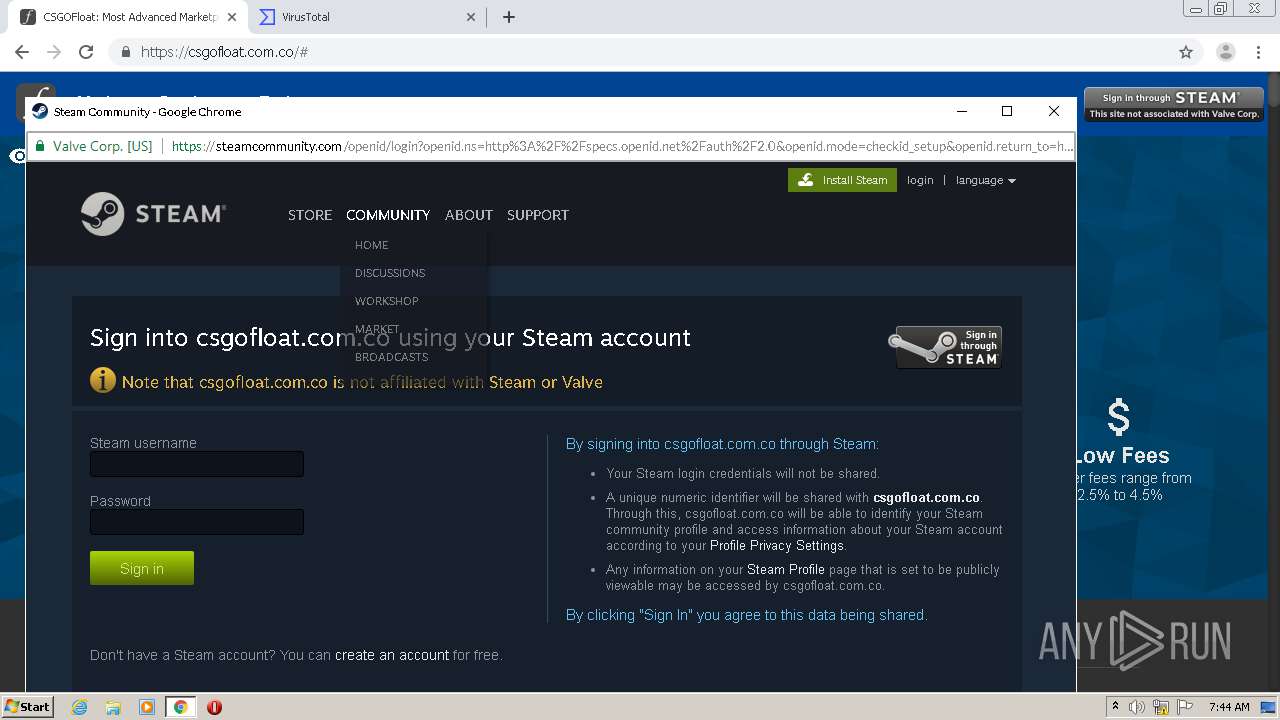The height and width of the screenshot is (720, 1280).
Task: Bookmark this page with the star icon
Action: point(1186,52)
